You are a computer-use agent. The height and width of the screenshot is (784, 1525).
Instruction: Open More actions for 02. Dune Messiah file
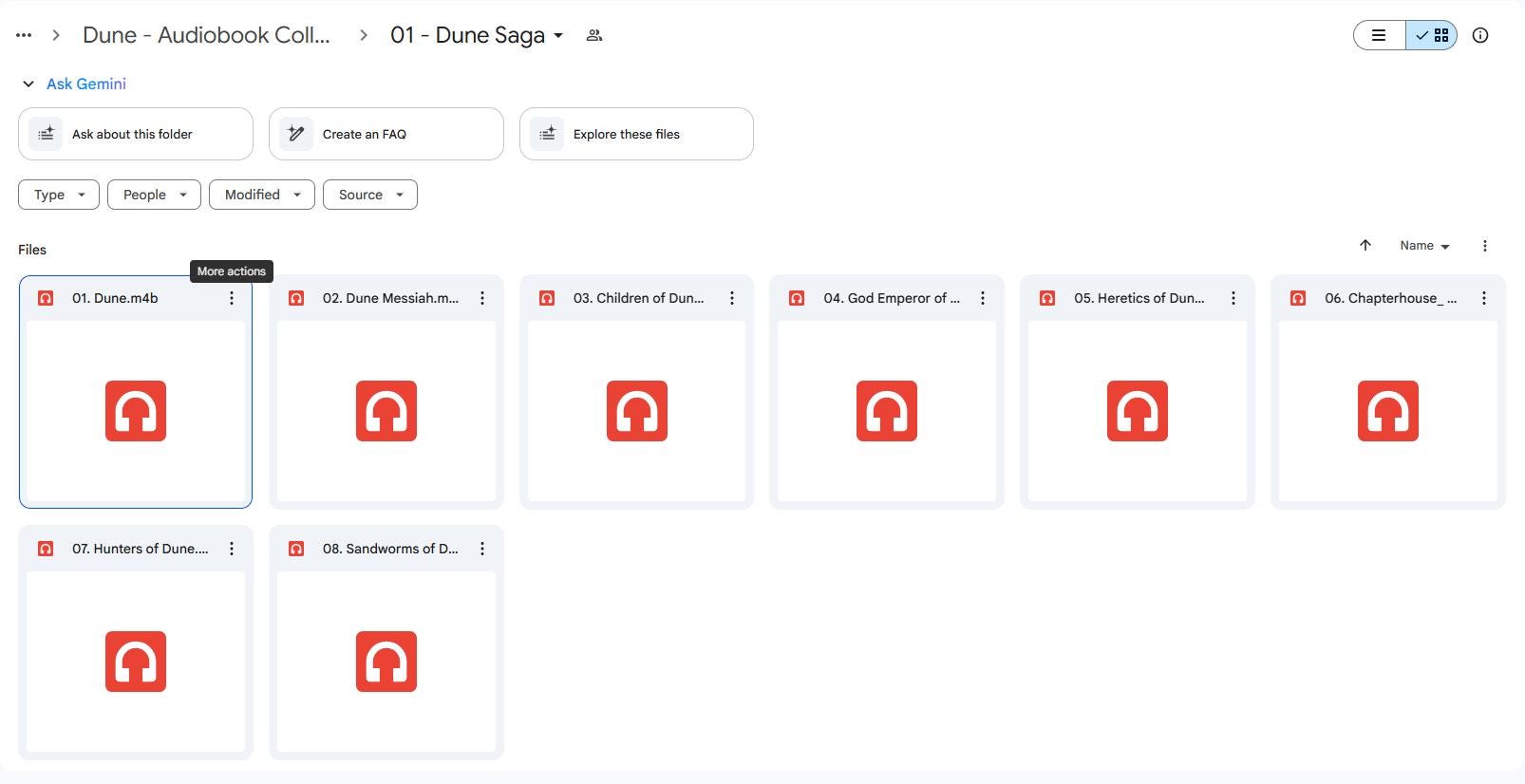click(482, 298)
